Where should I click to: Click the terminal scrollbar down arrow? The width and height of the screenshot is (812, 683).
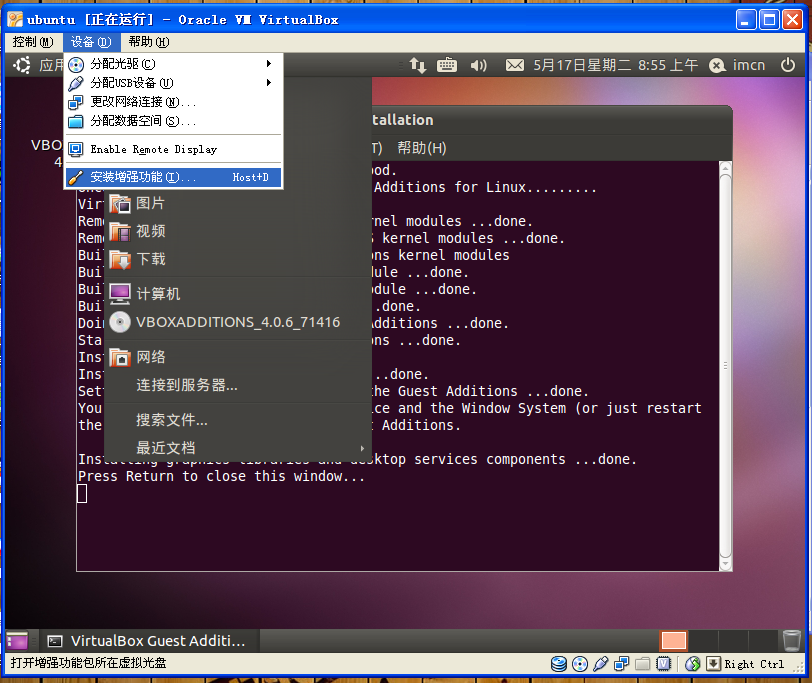(726, 564)
